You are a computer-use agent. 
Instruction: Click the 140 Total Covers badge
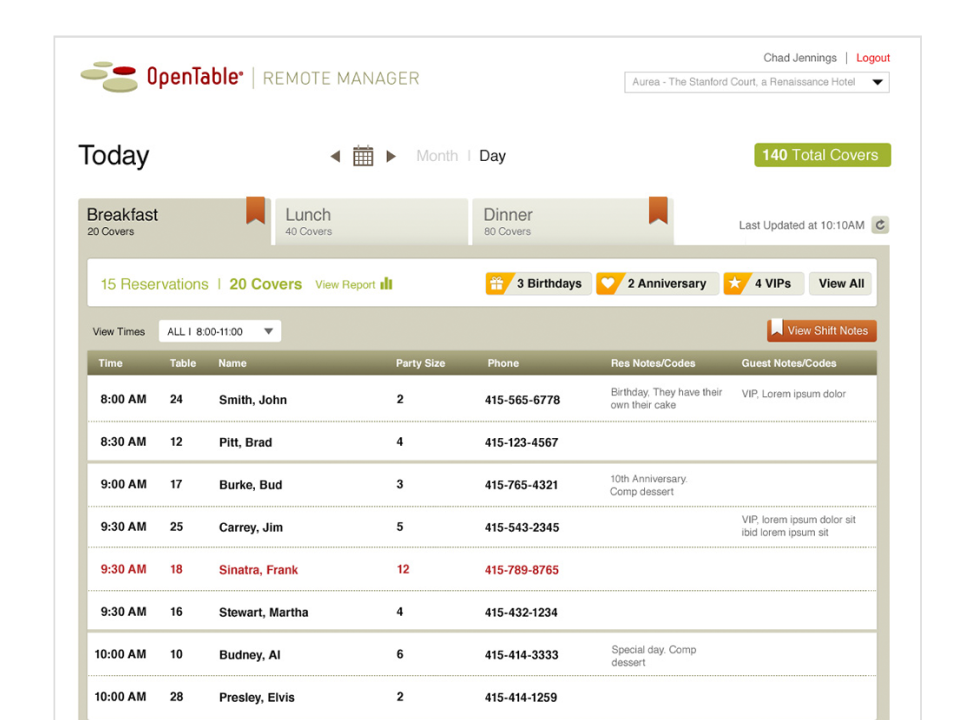coord(821,155)
